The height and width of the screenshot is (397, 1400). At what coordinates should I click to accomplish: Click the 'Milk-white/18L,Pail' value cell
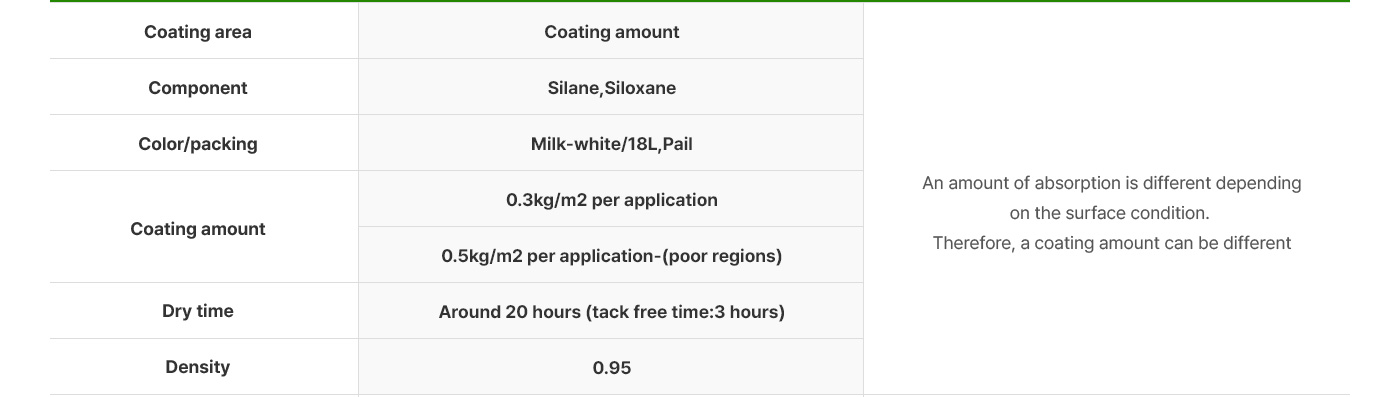611,143
